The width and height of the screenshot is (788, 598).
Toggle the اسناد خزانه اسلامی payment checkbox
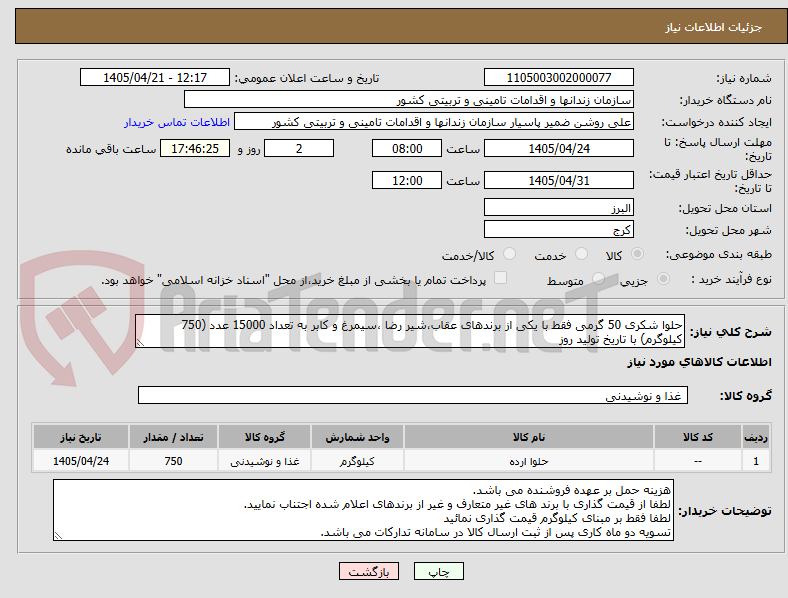[501, 278]
